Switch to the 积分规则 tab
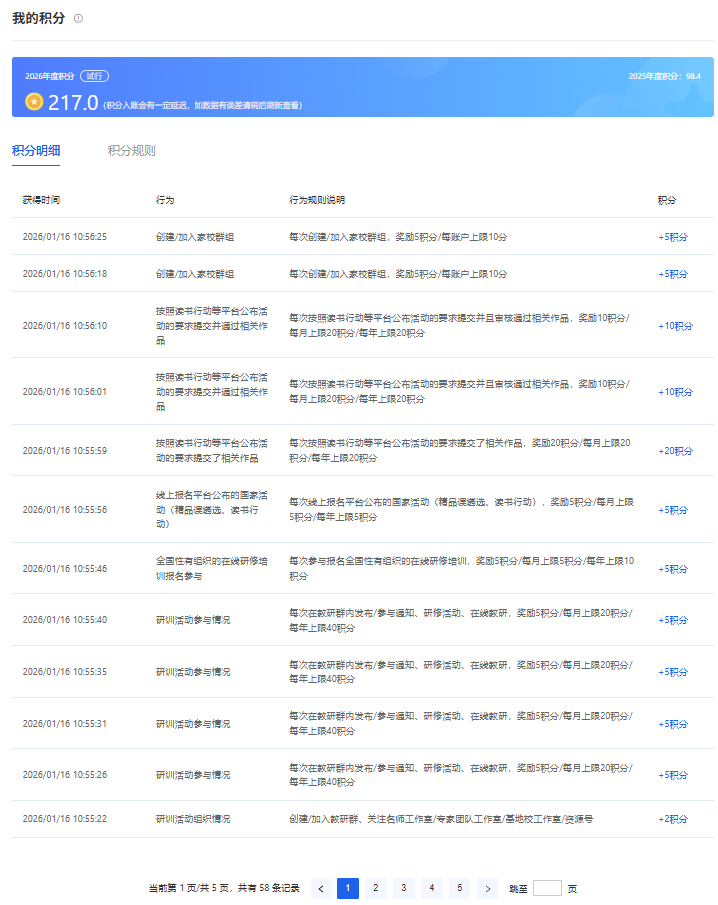Screen dimensions: 718x905 pyautogui.click(x=131, y=151)
